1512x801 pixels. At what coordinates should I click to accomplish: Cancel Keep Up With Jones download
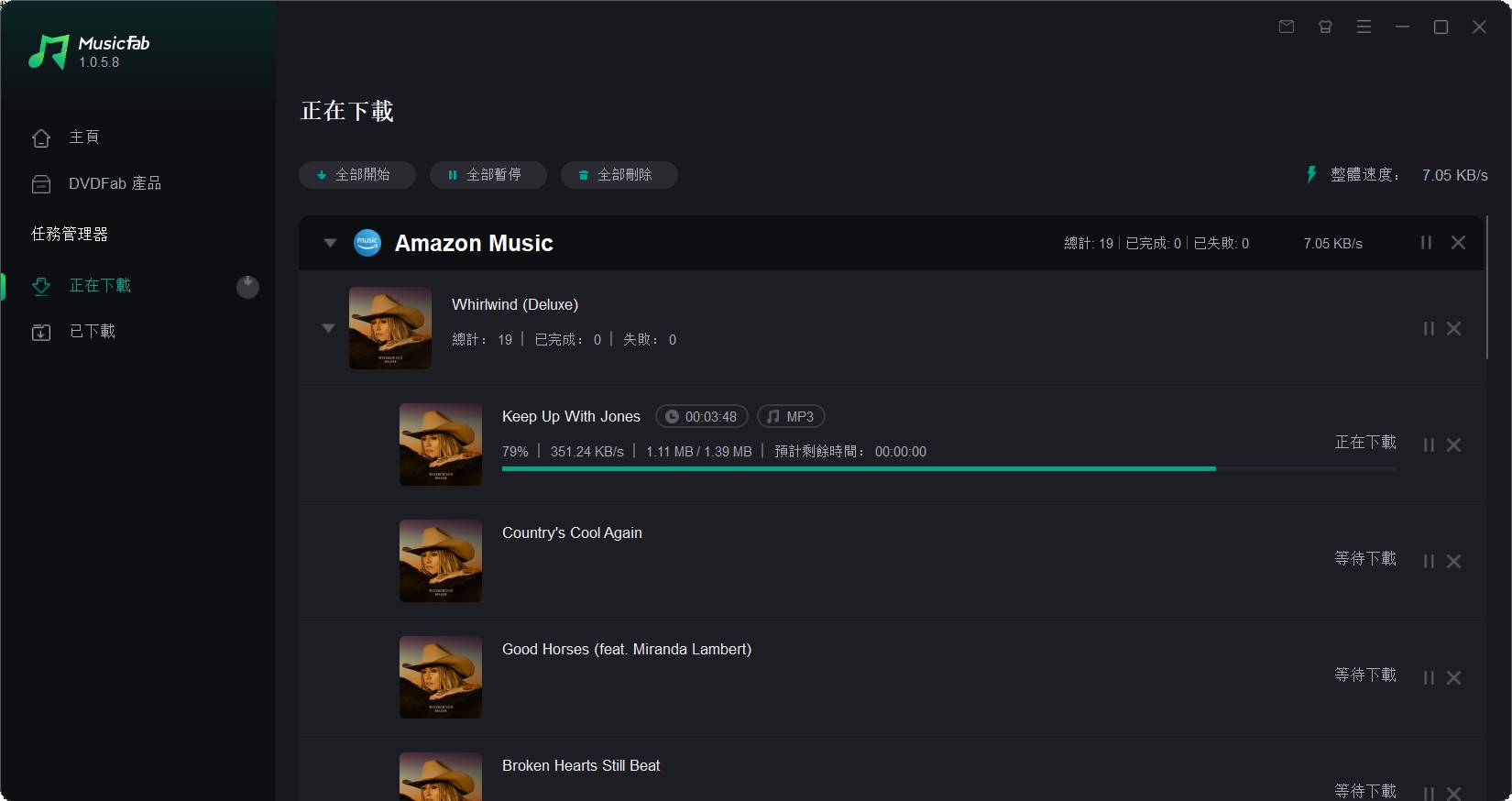coord(1453,444)
